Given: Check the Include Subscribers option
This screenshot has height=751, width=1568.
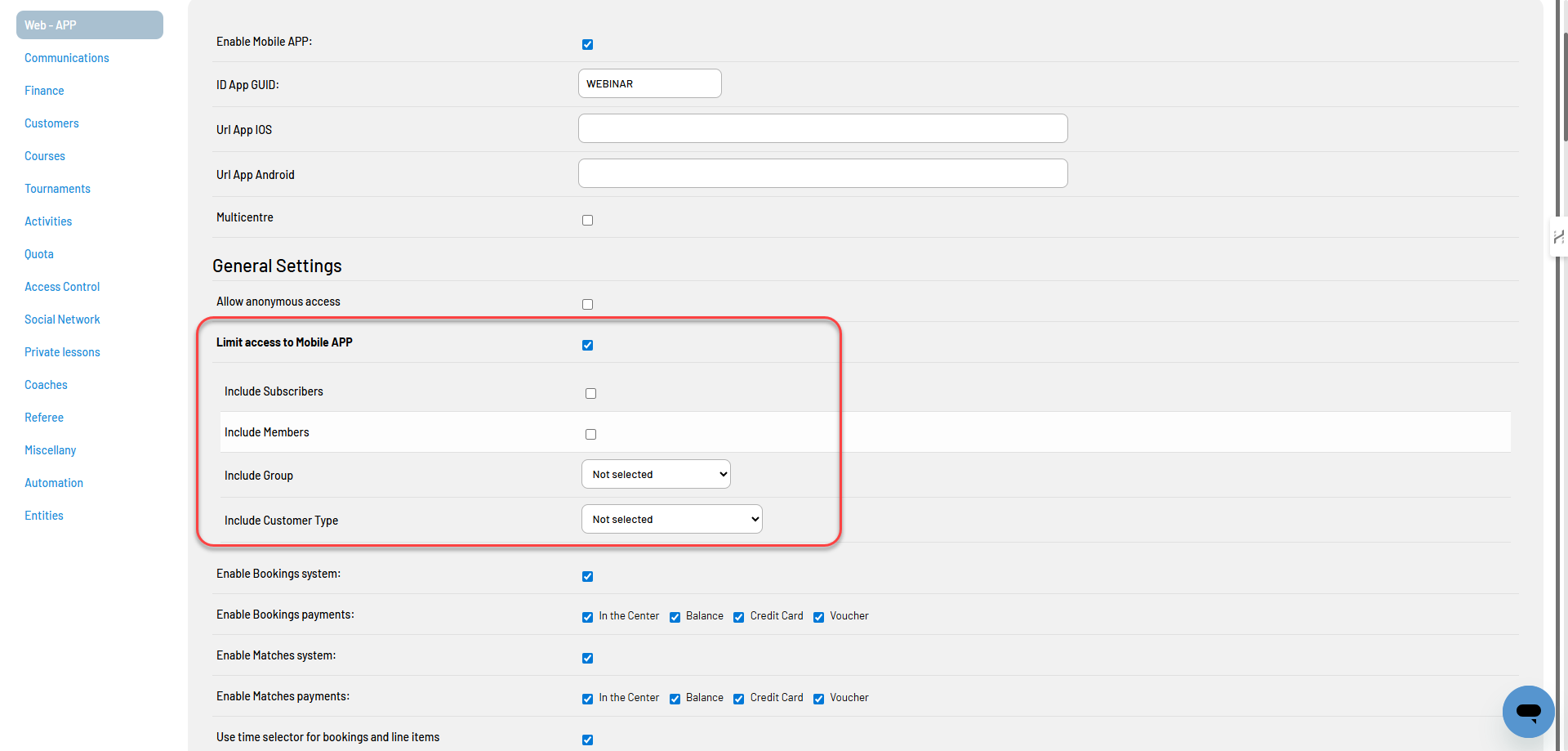Looking at the screenshot, I should pyautogui.click(x=591, y=393).
